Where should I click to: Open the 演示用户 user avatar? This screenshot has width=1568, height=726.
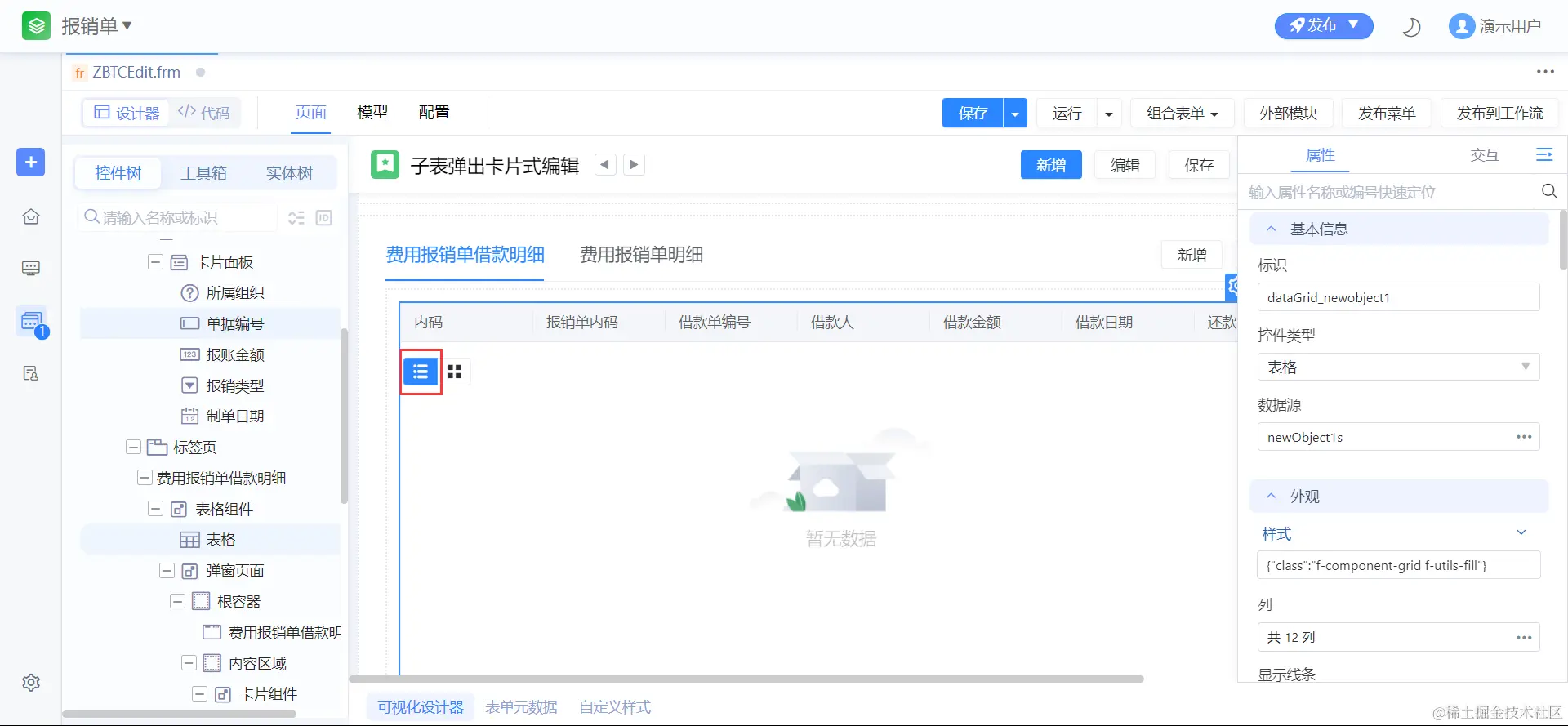click(x=1461, y=27)
